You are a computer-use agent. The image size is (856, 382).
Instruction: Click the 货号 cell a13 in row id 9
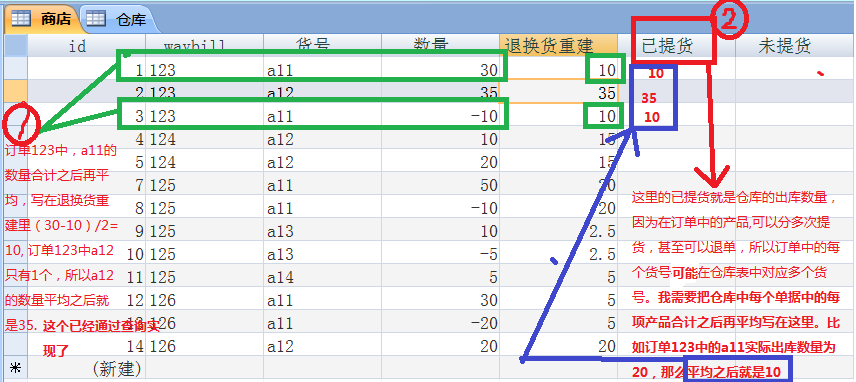pos(322,231)
